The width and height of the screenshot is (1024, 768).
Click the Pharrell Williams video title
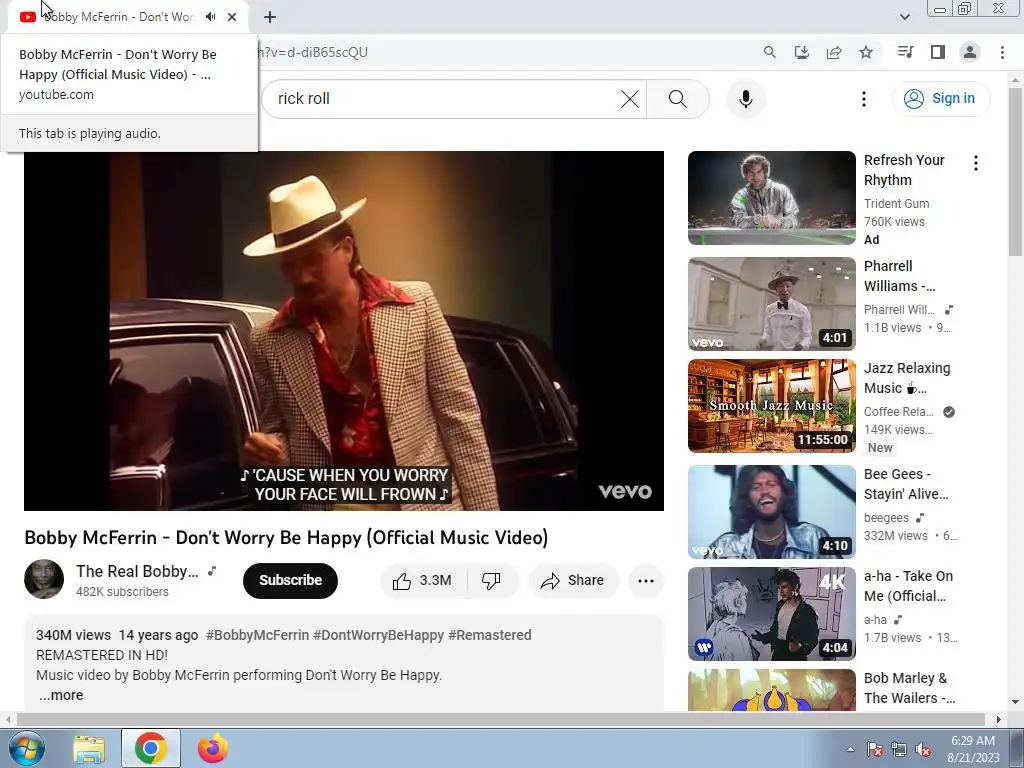click(899, 276)
